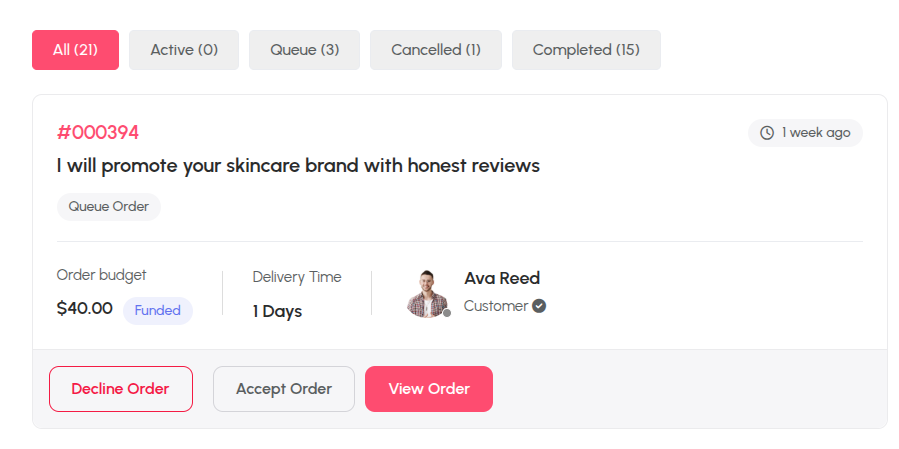Click the Queue Order status tag
This screenshot has width=899, height=449.
tap(109, 207)
